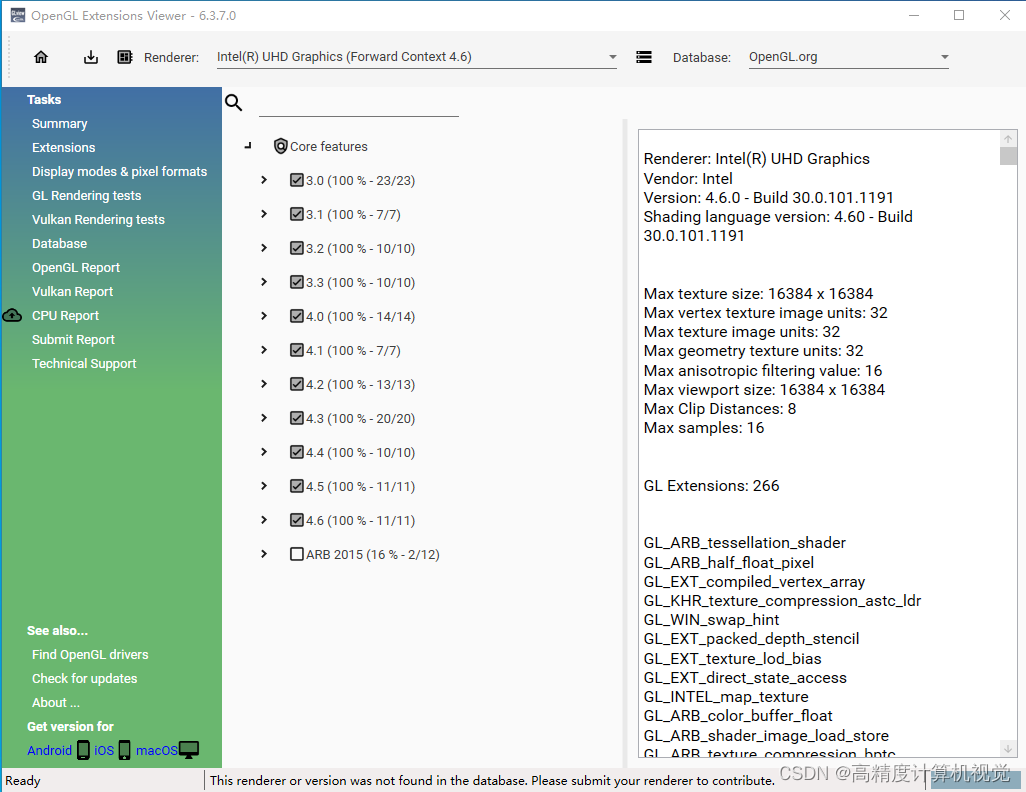Click the info panel scroll-down arrow
This screenshot has height=792, width=1026.
(x=1008, y=748)
